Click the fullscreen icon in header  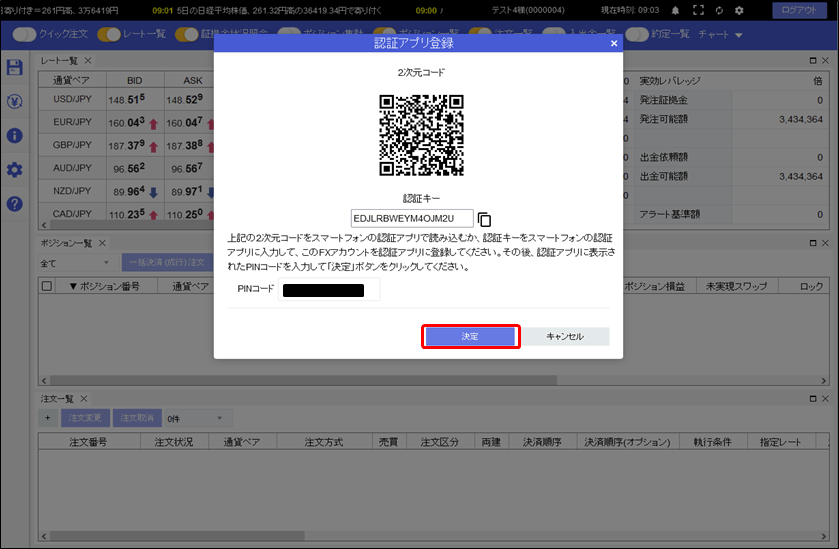pos(698,10)
